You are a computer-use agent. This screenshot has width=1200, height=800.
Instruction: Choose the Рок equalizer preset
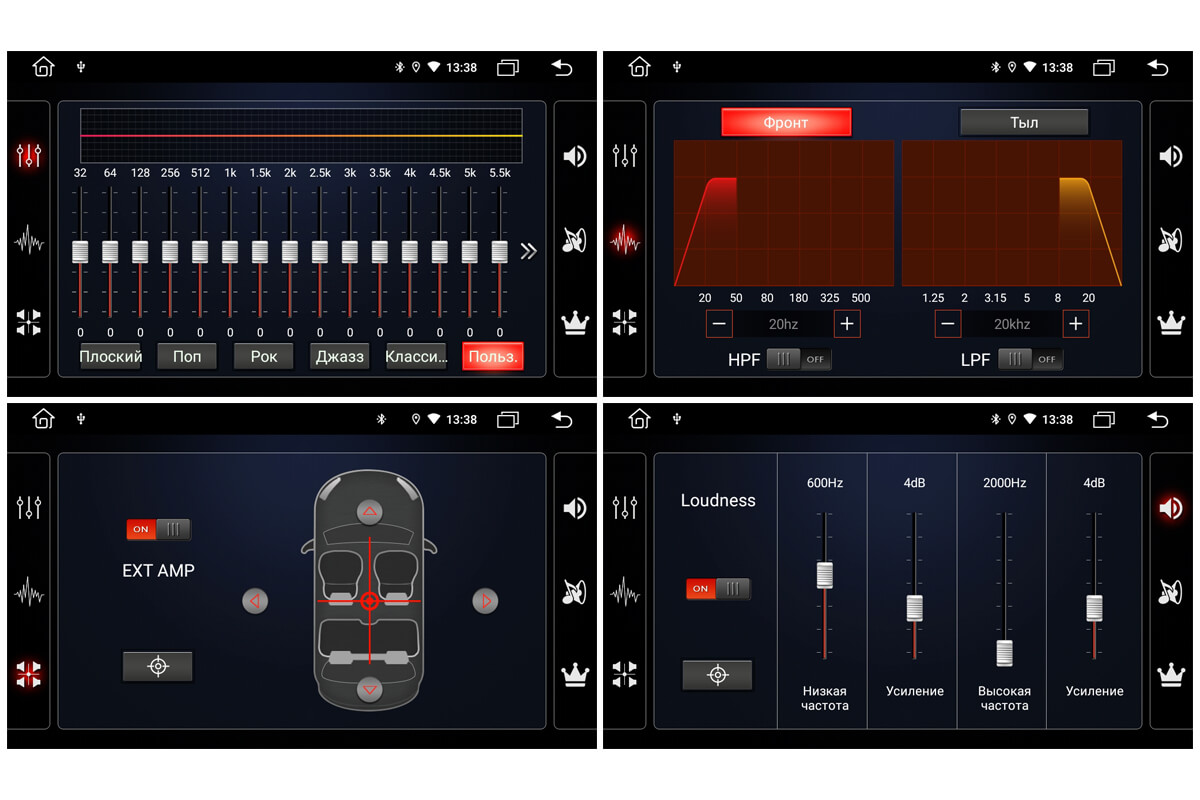coord(263,357)
